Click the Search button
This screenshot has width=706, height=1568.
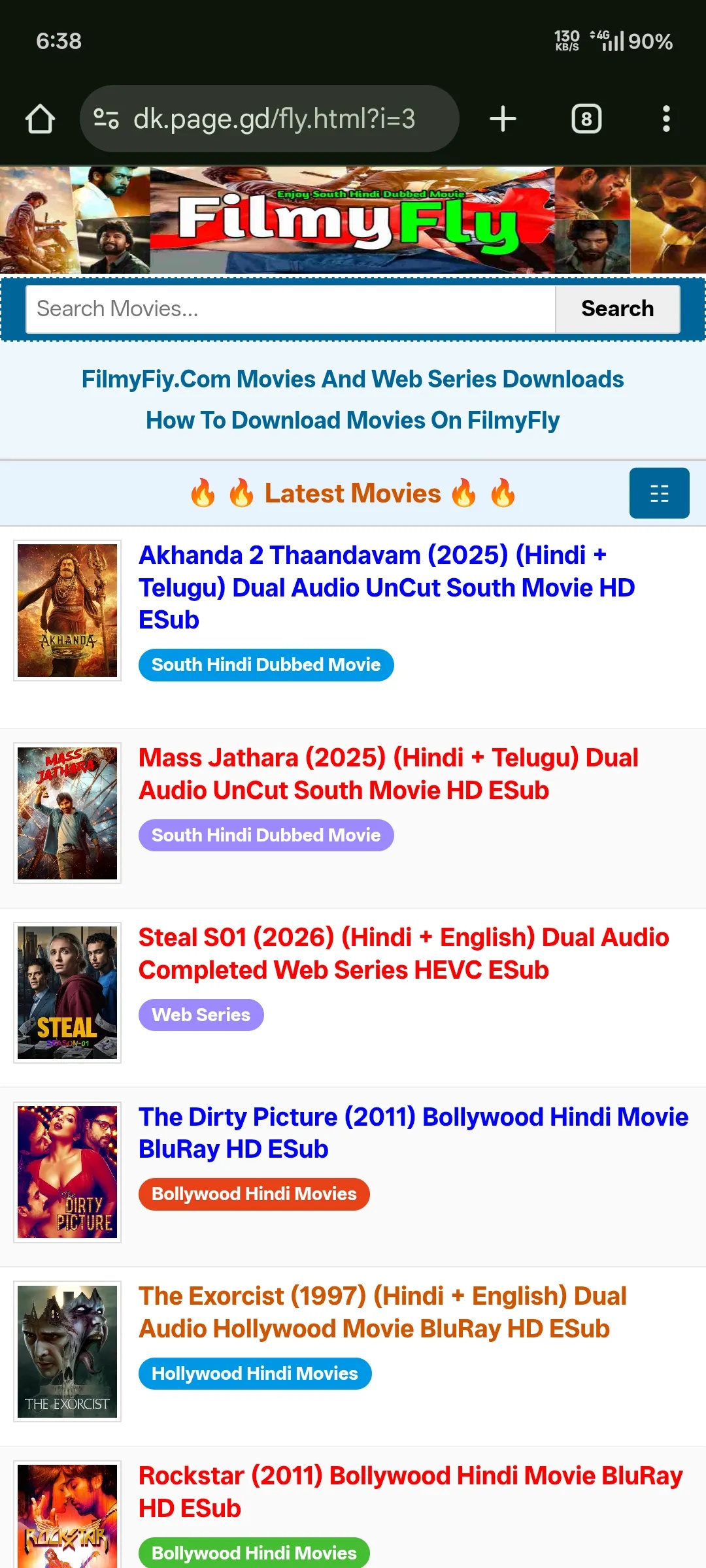click(x=617, y=308)
